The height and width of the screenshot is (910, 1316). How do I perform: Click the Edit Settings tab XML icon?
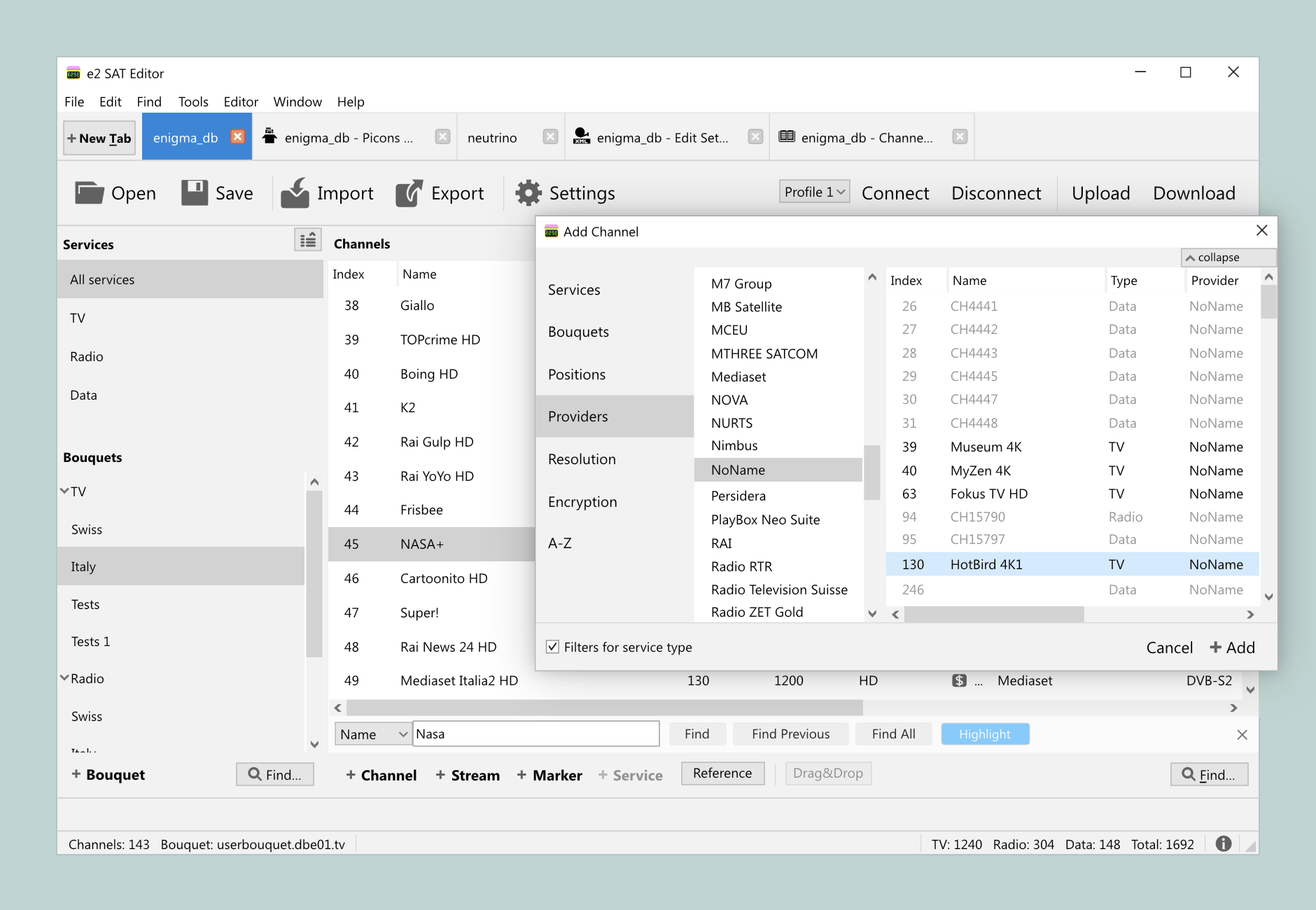click(x=581, y=136)
